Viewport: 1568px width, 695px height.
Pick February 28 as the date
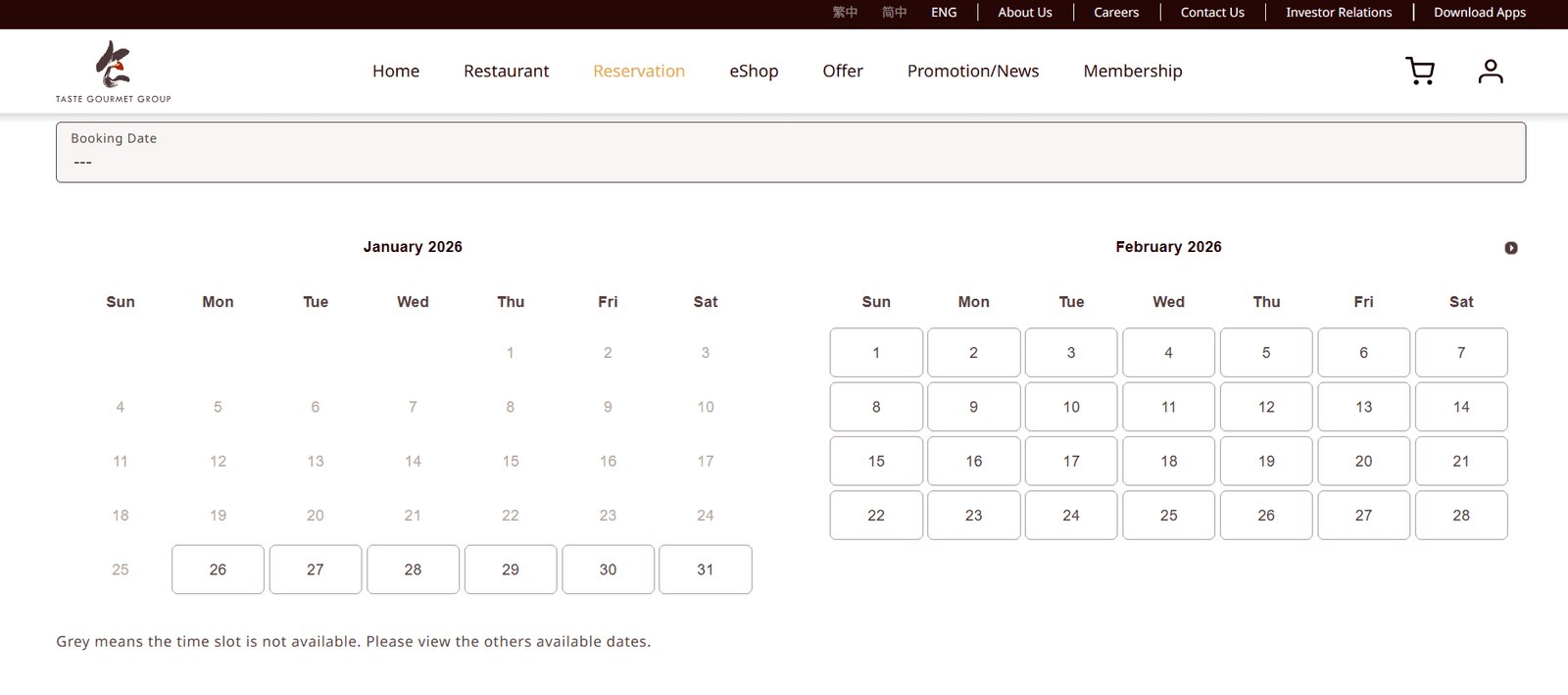(1460, 516)
